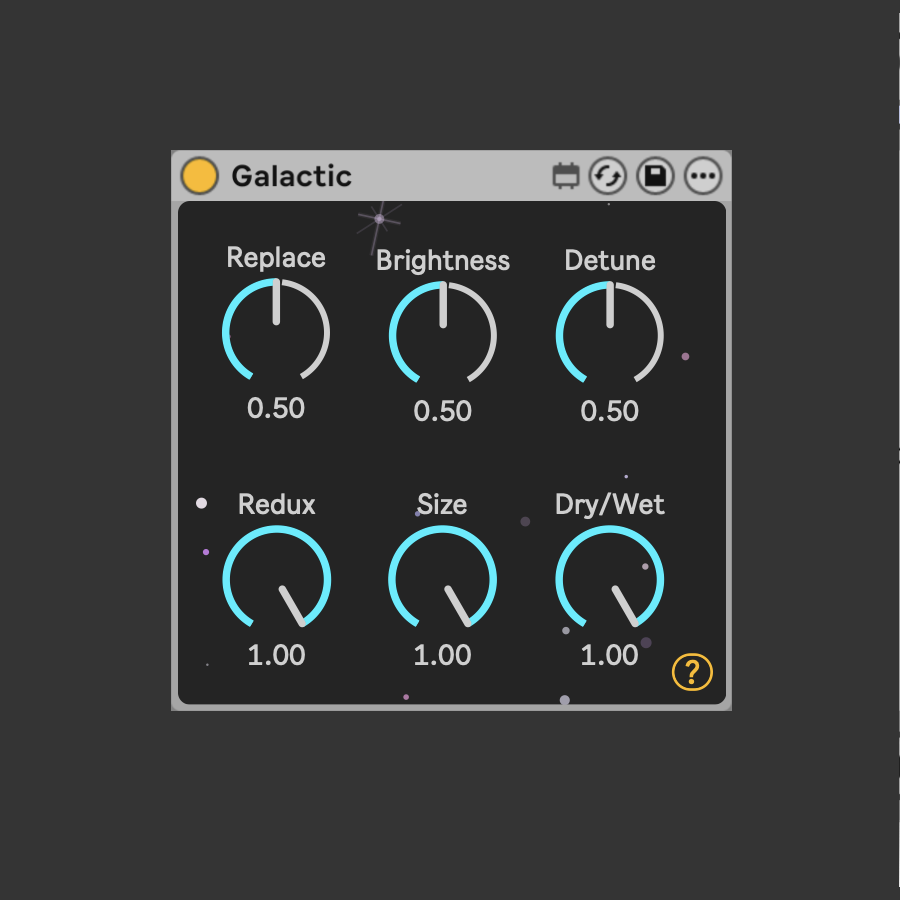Screen dimensions: 900x900
Task: Open help via the question mark icon
Action: point(692,672)
